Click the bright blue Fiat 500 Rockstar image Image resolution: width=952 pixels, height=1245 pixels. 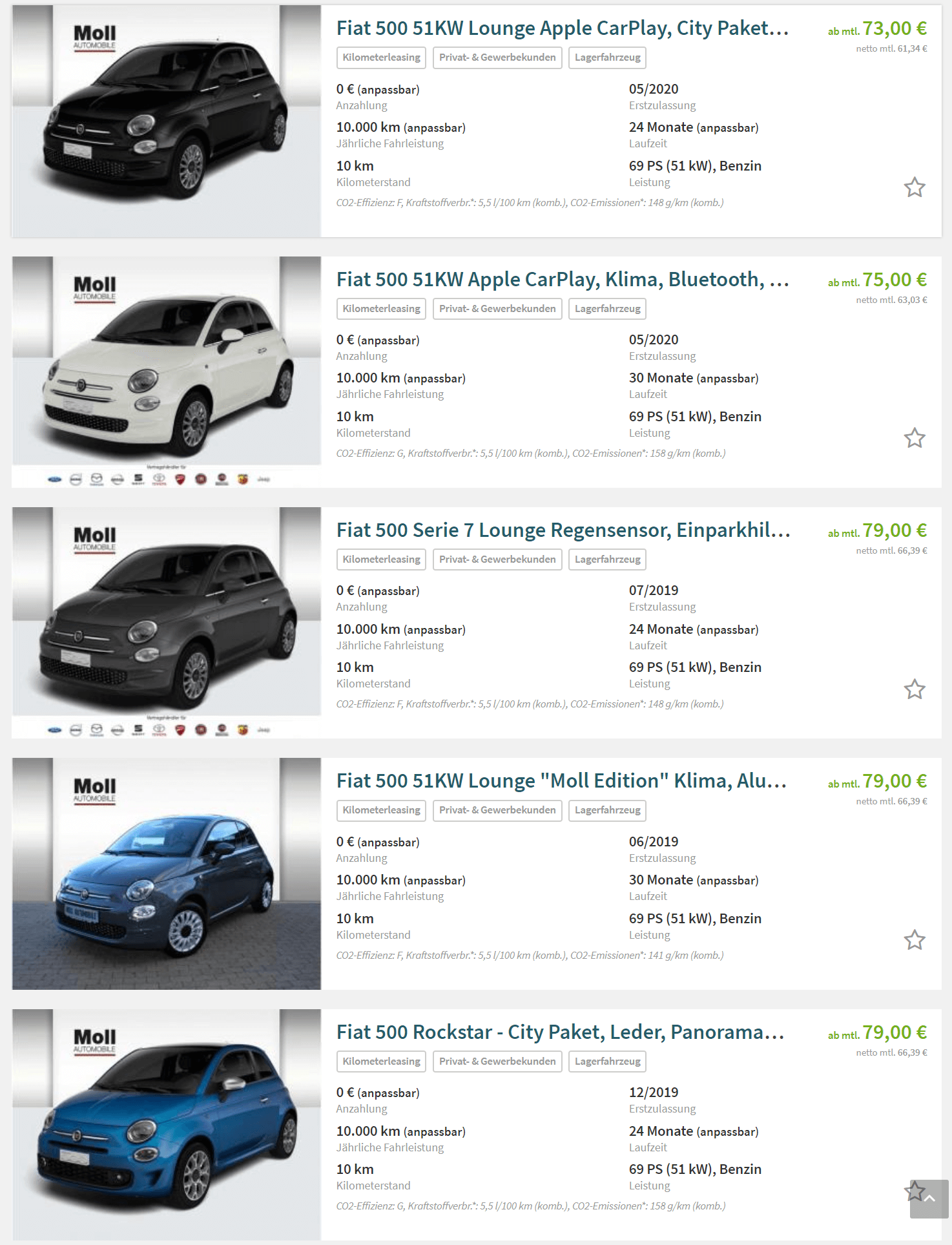[167, 1124]
